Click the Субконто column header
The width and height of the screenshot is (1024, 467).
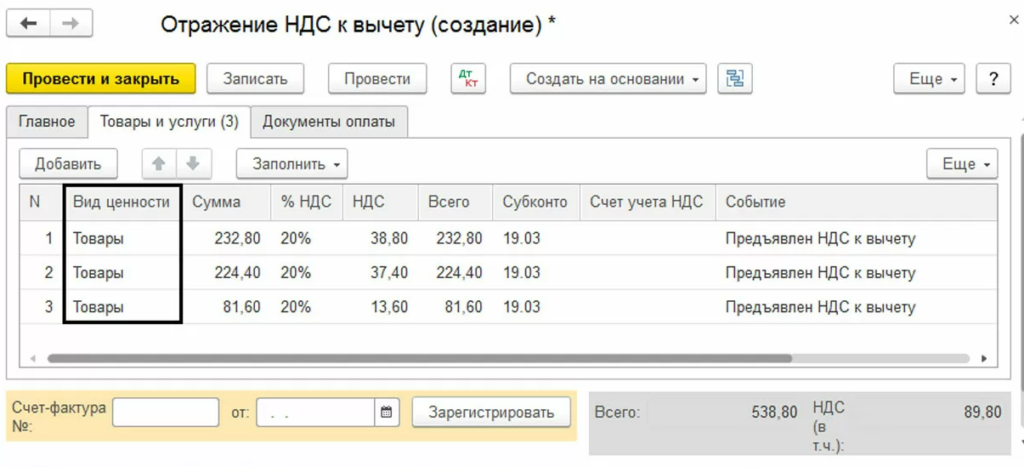[x=536, y=202]
